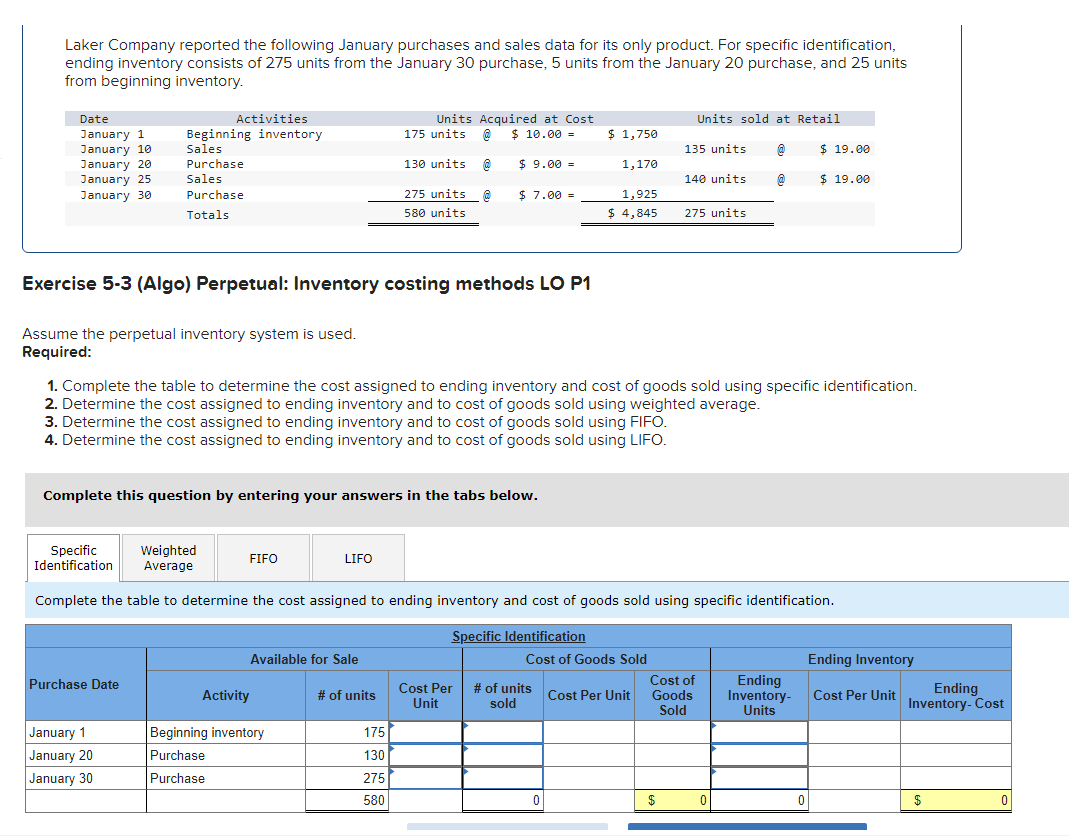The height and width of the screenshot is (838, 1069).
Task: Open the LIFO tab
Action: 357,557
